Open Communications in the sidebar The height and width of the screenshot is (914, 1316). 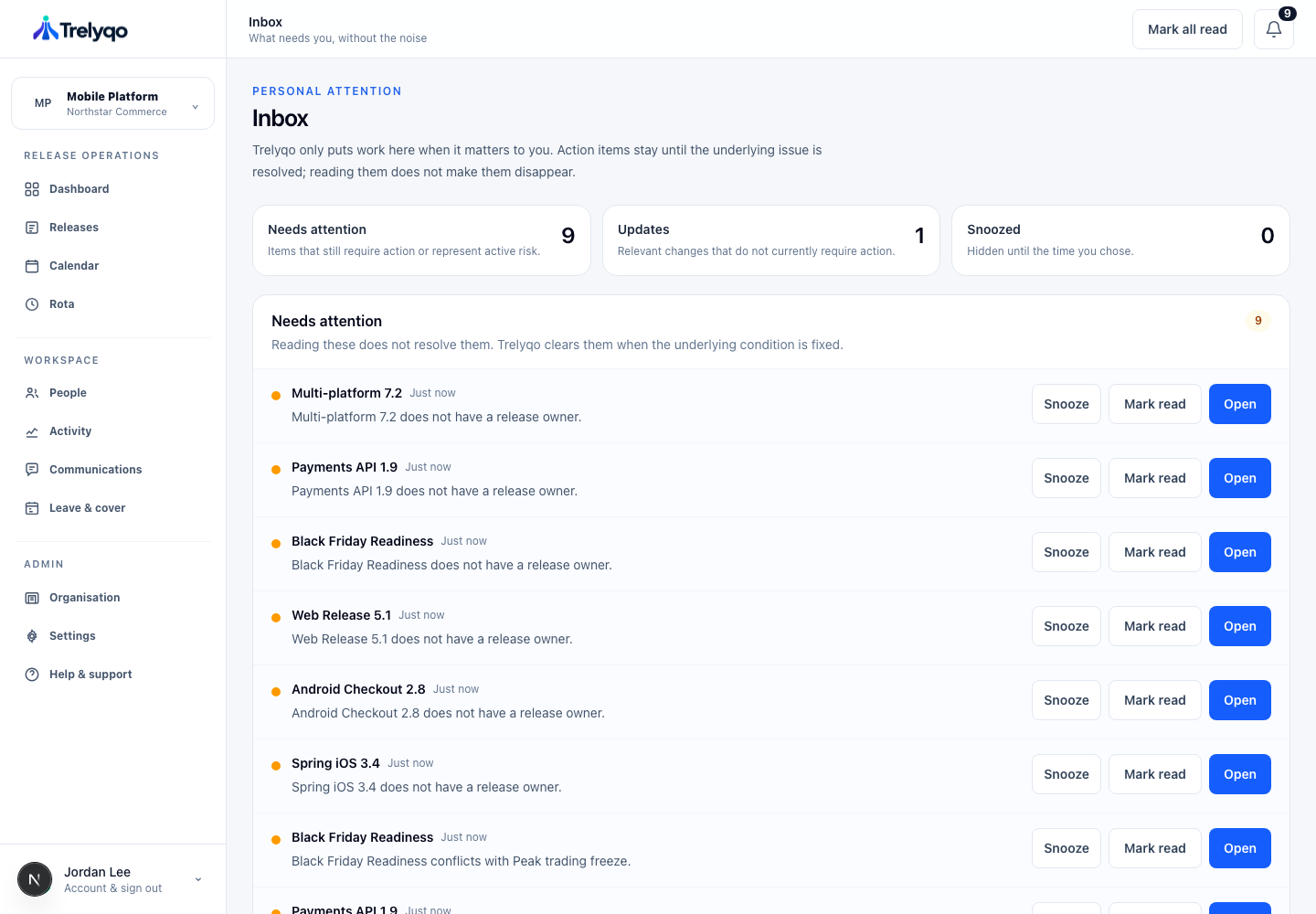[x=112, y=470]
